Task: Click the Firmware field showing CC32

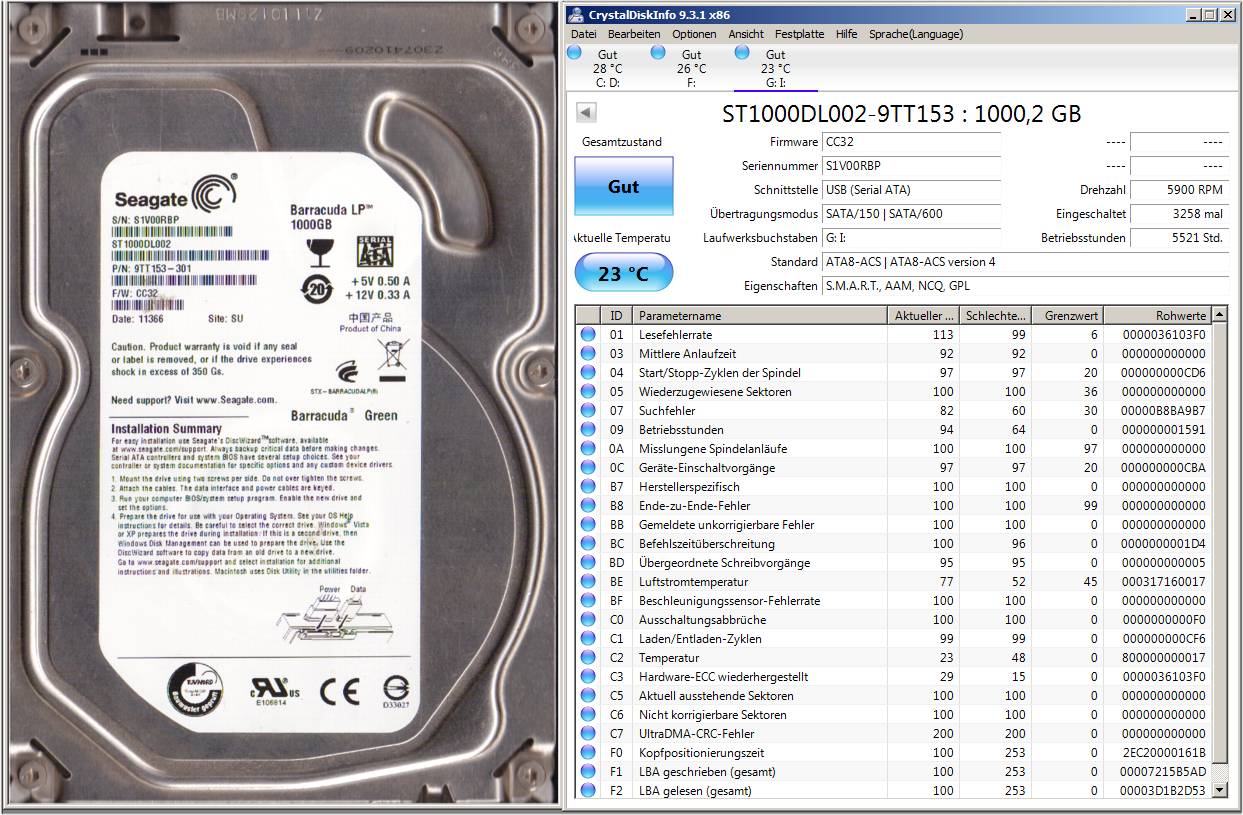Action: pyautogui.click(x=911, y=142)
